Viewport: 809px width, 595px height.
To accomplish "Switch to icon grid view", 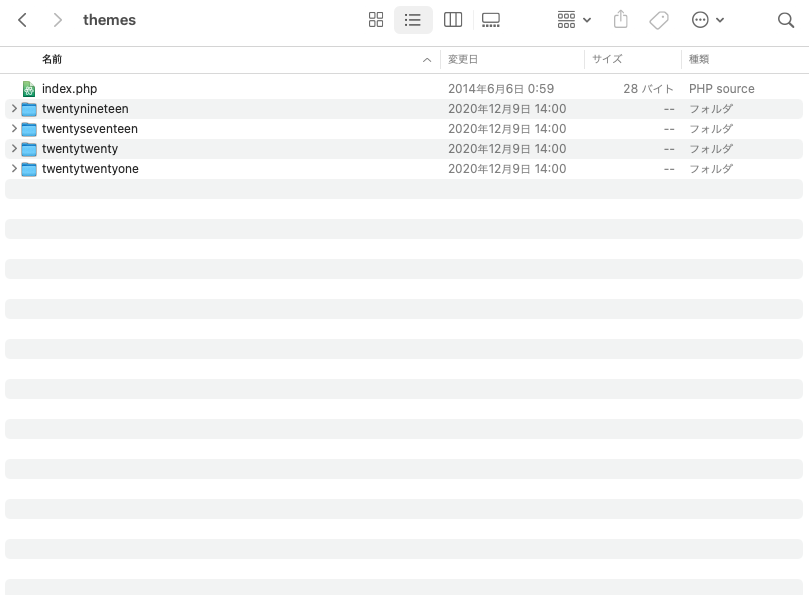I will coord(376,20).
